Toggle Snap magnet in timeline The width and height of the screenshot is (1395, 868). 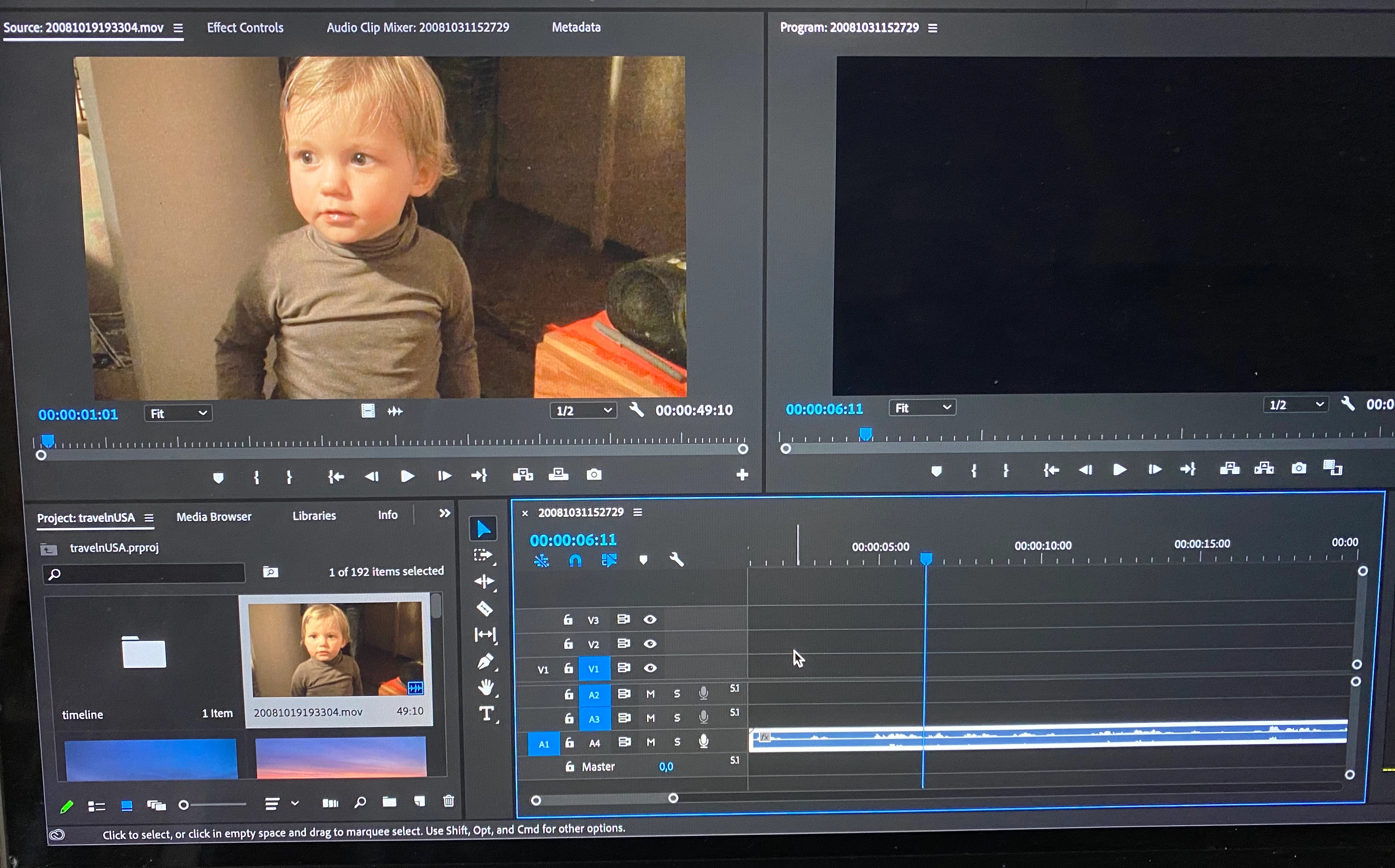pyautogui.click(x=575, y=560)
